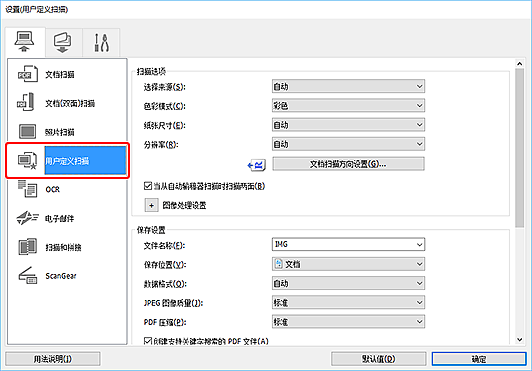Open the 选择来源 source dropdown
Image resolution: width=532 pixels, height=371 pixels.
[x=348, y=87]
